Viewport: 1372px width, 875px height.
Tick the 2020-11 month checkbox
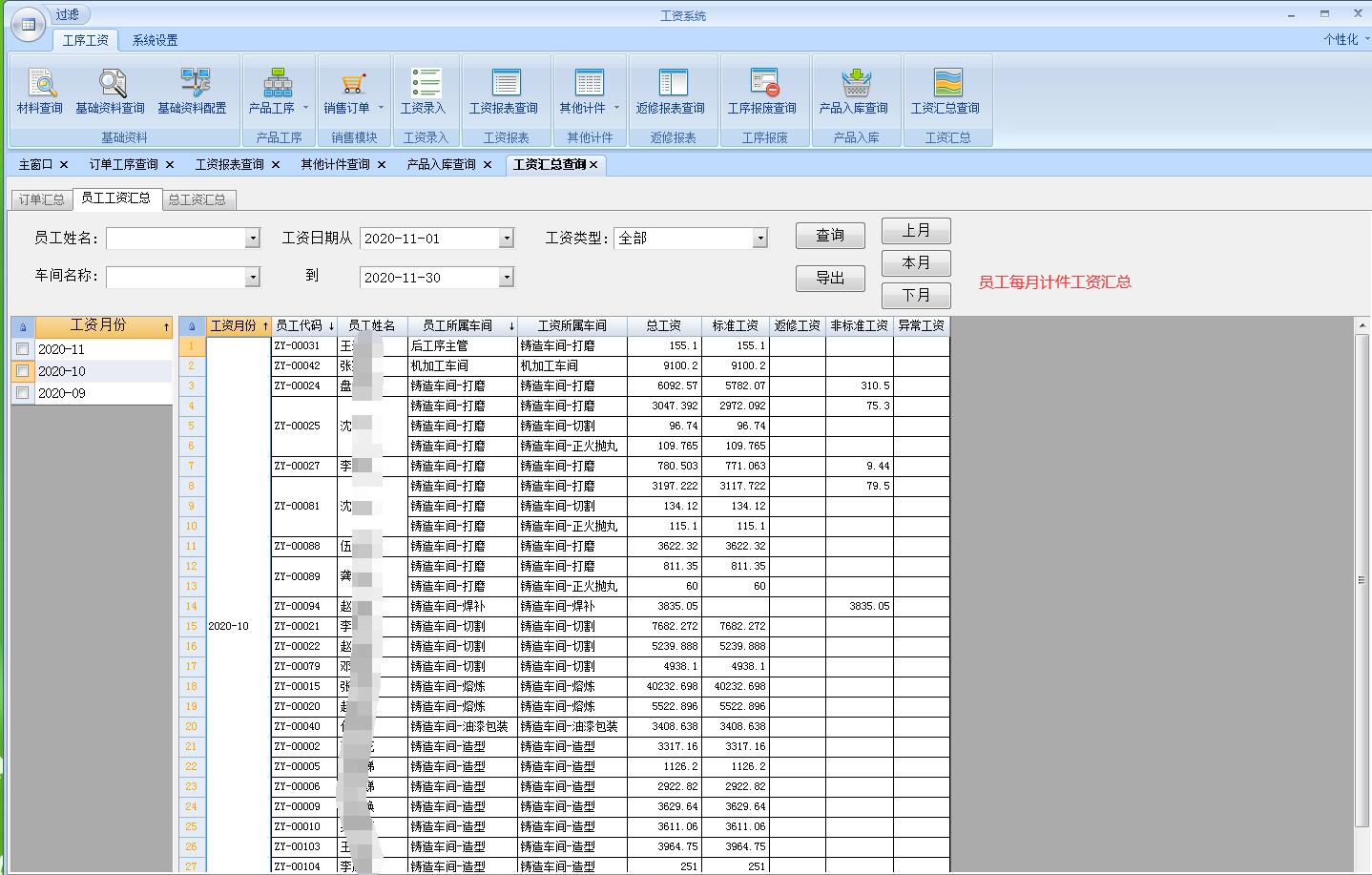23,349
